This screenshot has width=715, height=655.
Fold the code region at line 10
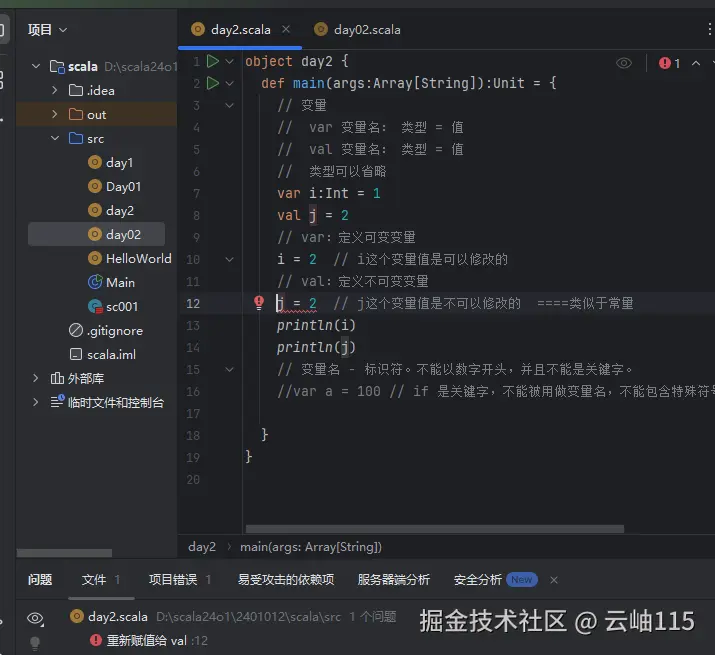click(x=230, y=260)
